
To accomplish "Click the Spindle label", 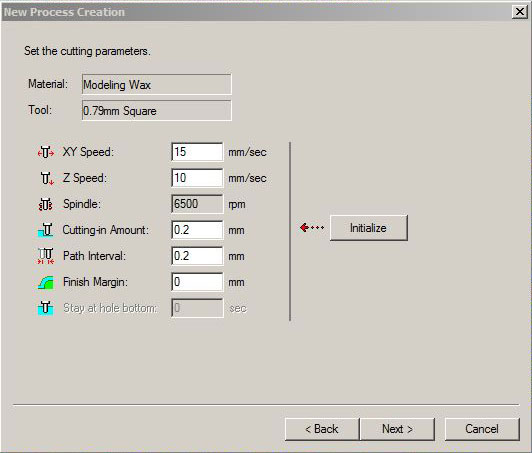I will 82,204.
